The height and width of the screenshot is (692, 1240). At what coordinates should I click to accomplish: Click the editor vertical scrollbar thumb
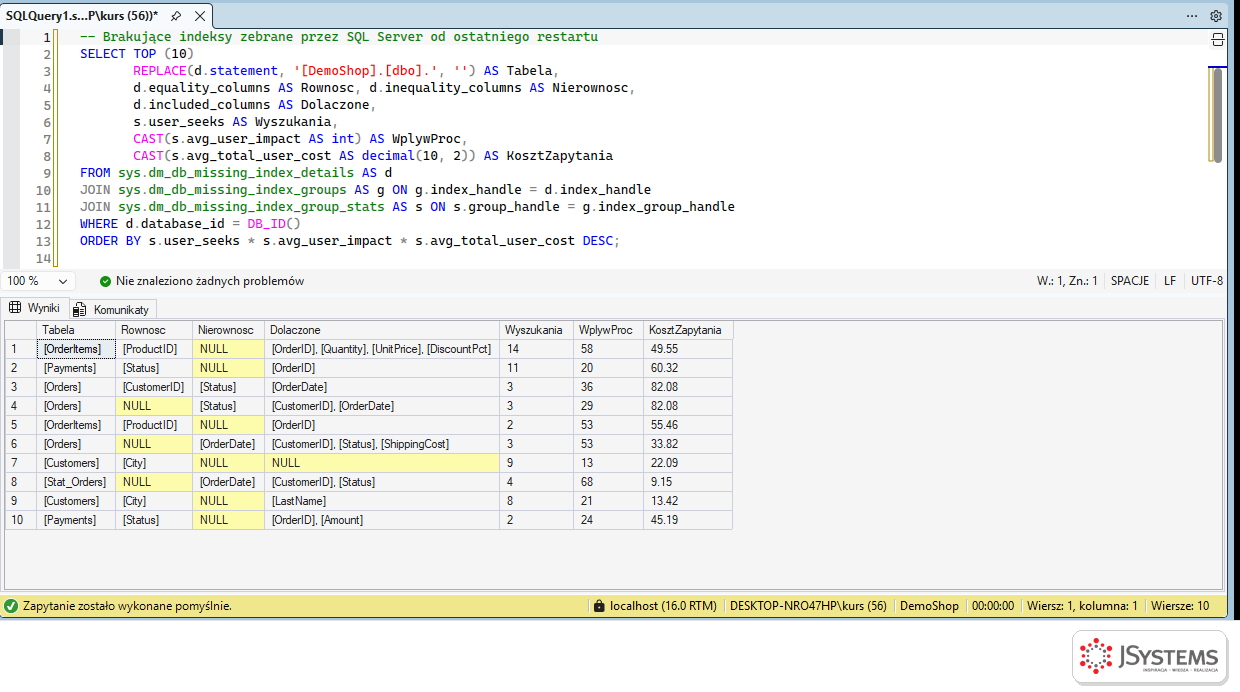pyautogui.click(x=1217, y=114)
